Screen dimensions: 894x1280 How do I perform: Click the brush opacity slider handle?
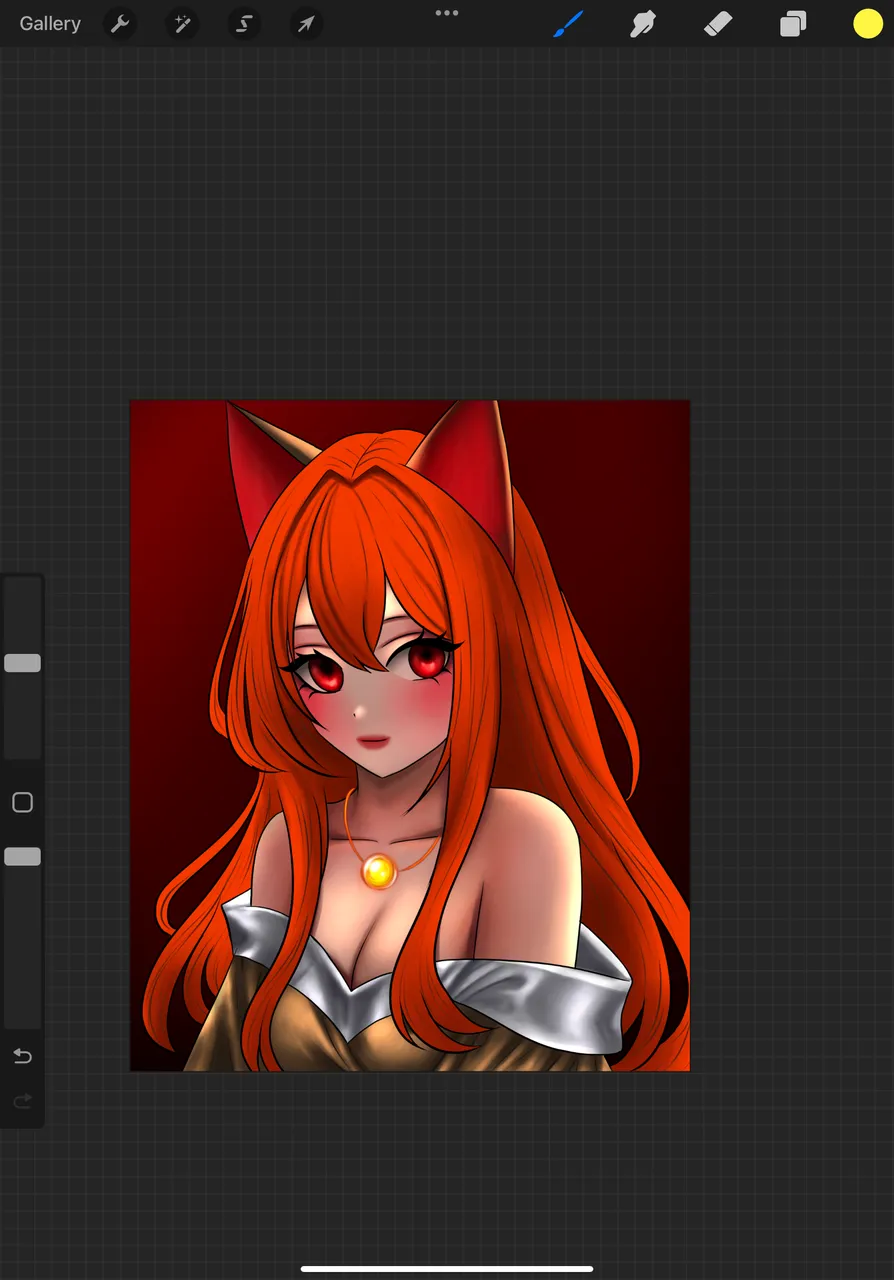point(22,856)
